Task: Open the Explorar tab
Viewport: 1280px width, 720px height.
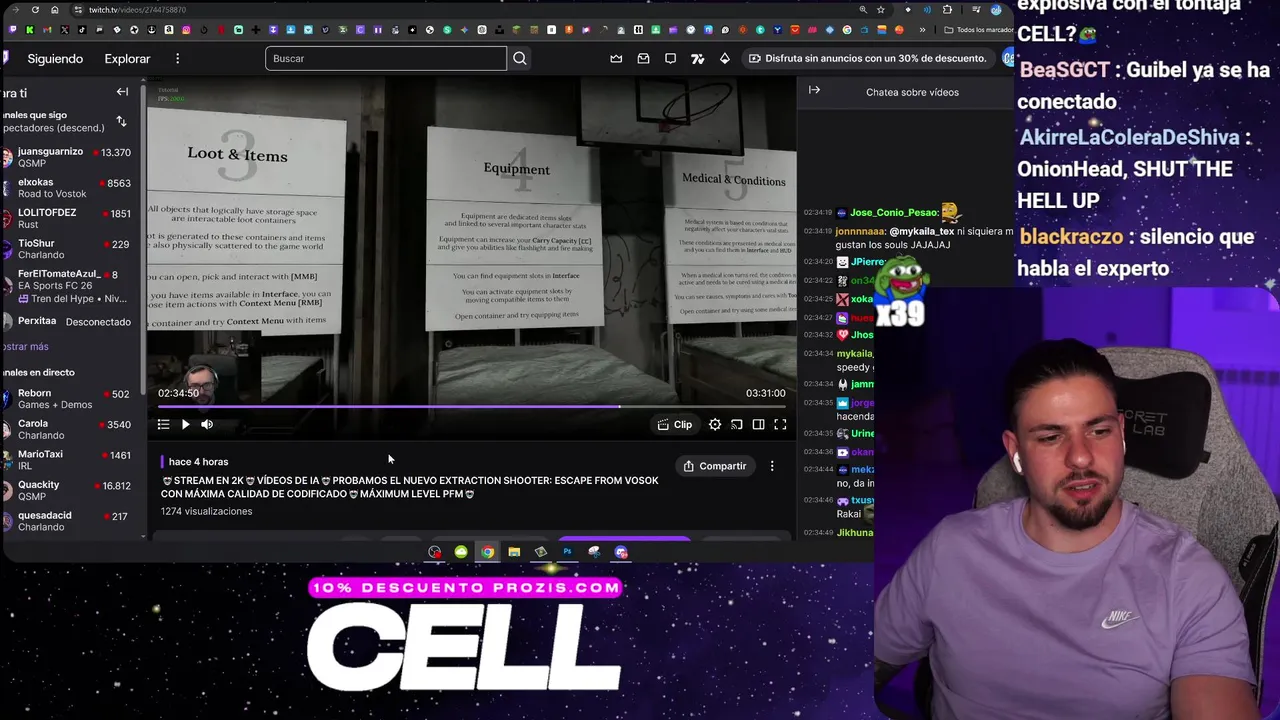Action: 127,59
